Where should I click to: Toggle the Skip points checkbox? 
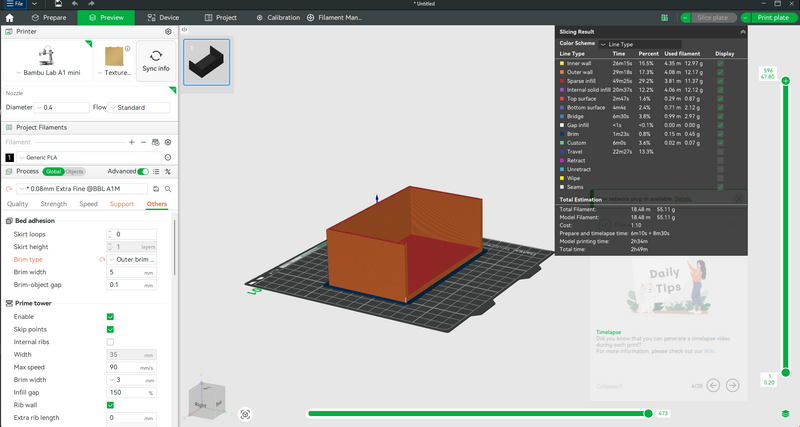pos(110,330)
